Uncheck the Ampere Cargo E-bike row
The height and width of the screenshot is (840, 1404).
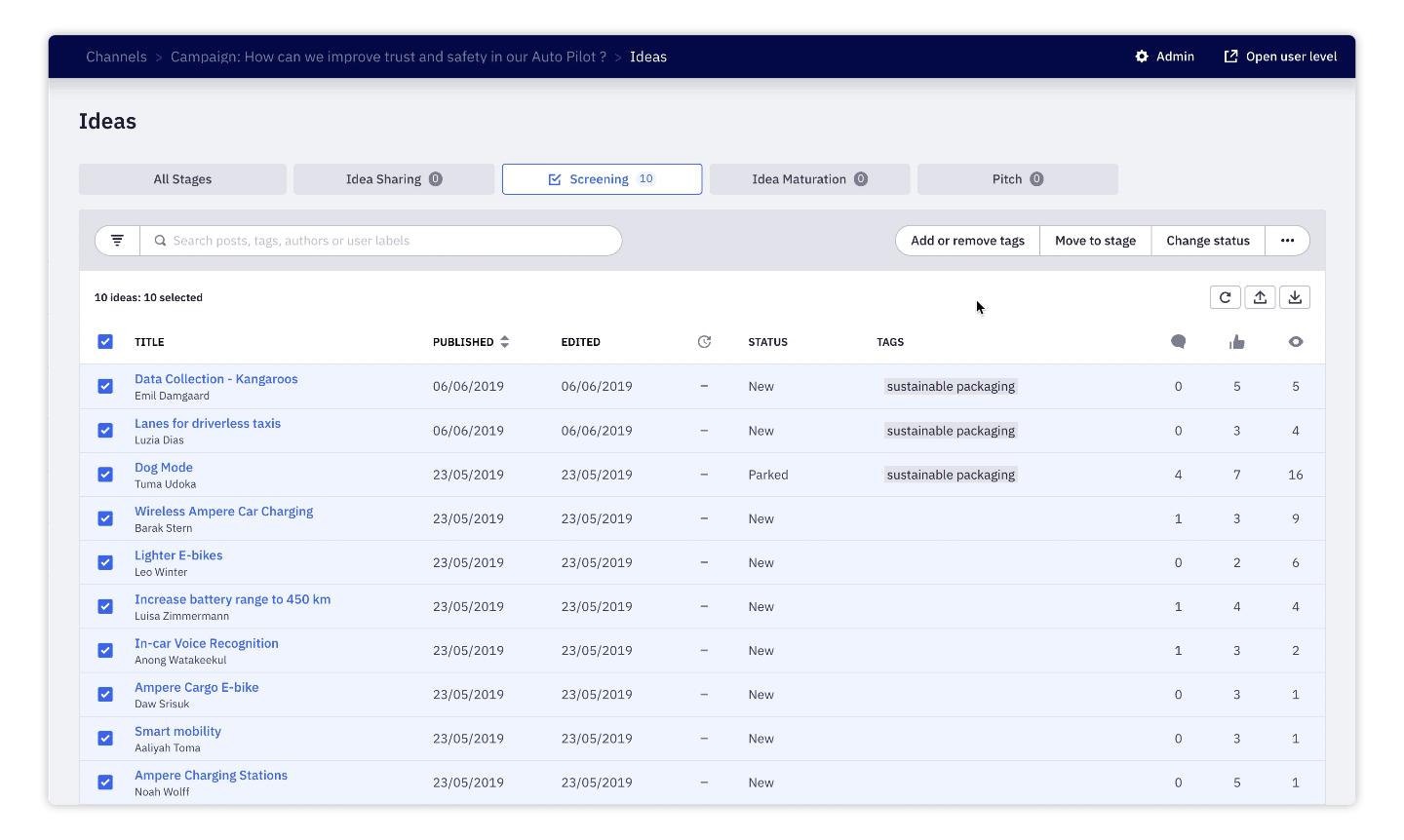coord(105,694)
